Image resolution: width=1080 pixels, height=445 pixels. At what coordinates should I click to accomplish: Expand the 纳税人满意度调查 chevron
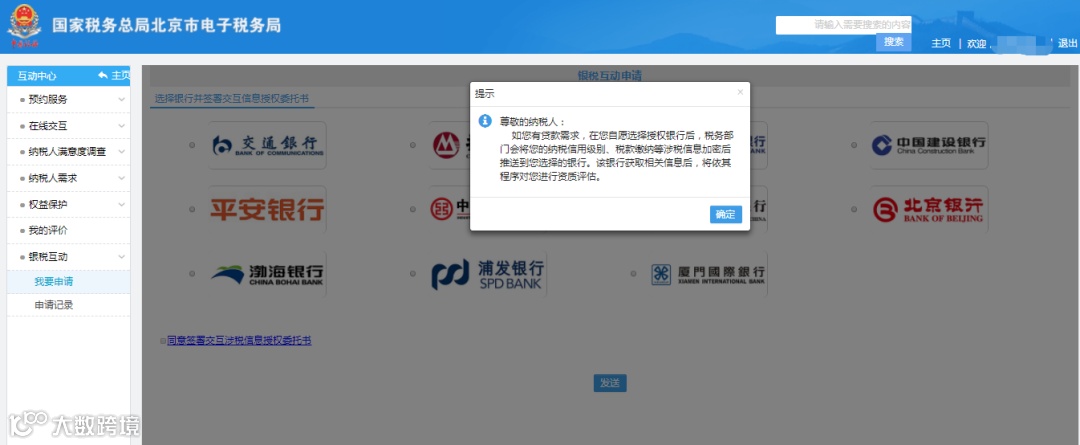pos(122,152)
